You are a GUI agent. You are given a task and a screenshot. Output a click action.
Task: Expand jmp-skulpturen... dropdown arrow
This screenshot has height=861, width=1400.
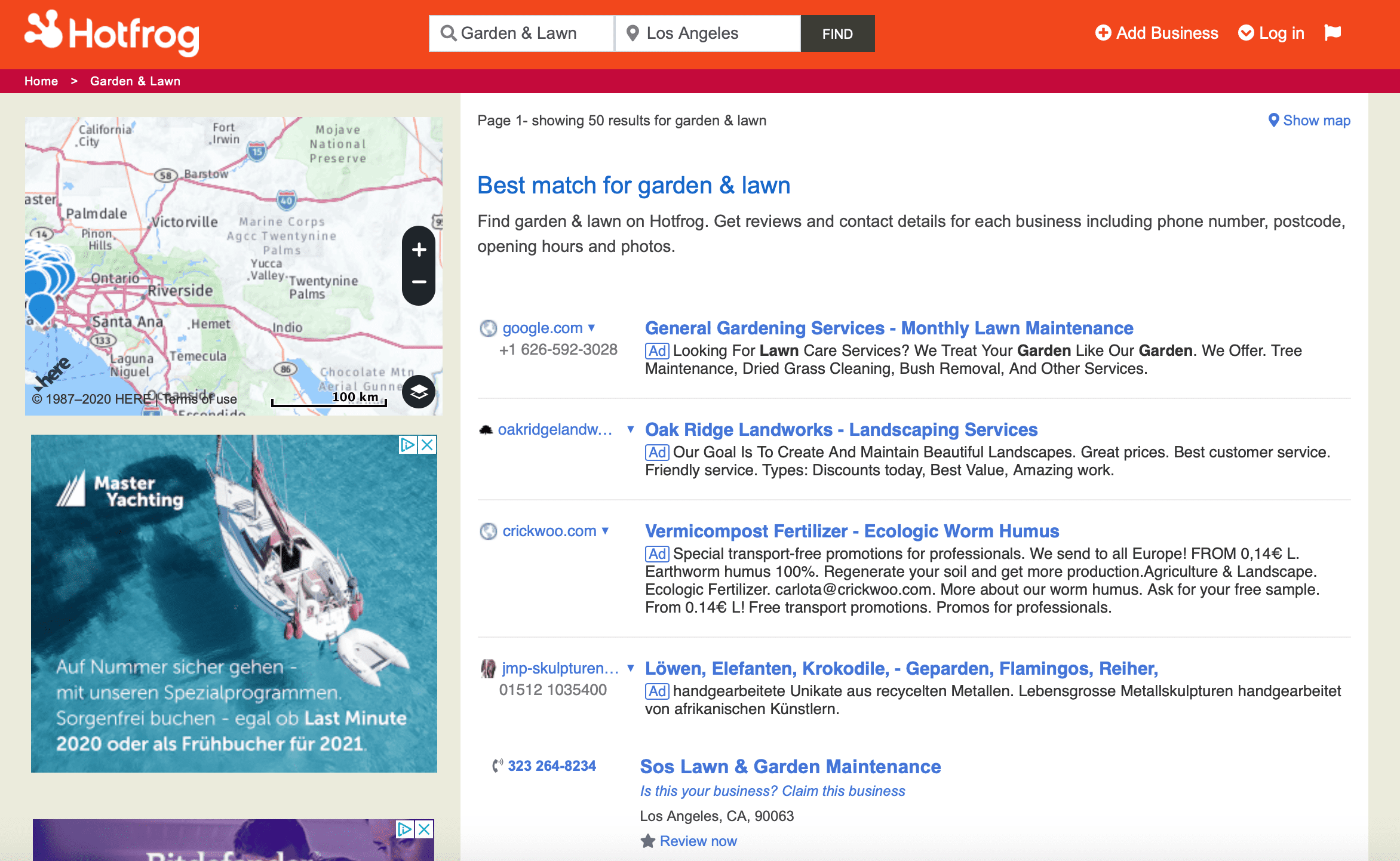631,668
